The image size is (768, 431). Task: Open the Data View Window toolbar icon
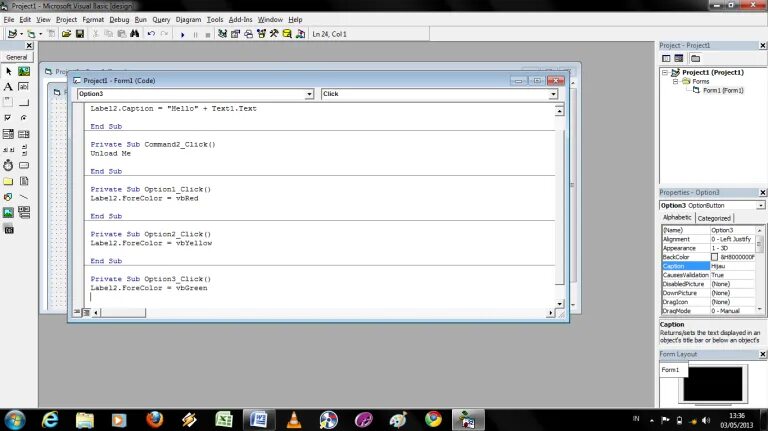288,34
